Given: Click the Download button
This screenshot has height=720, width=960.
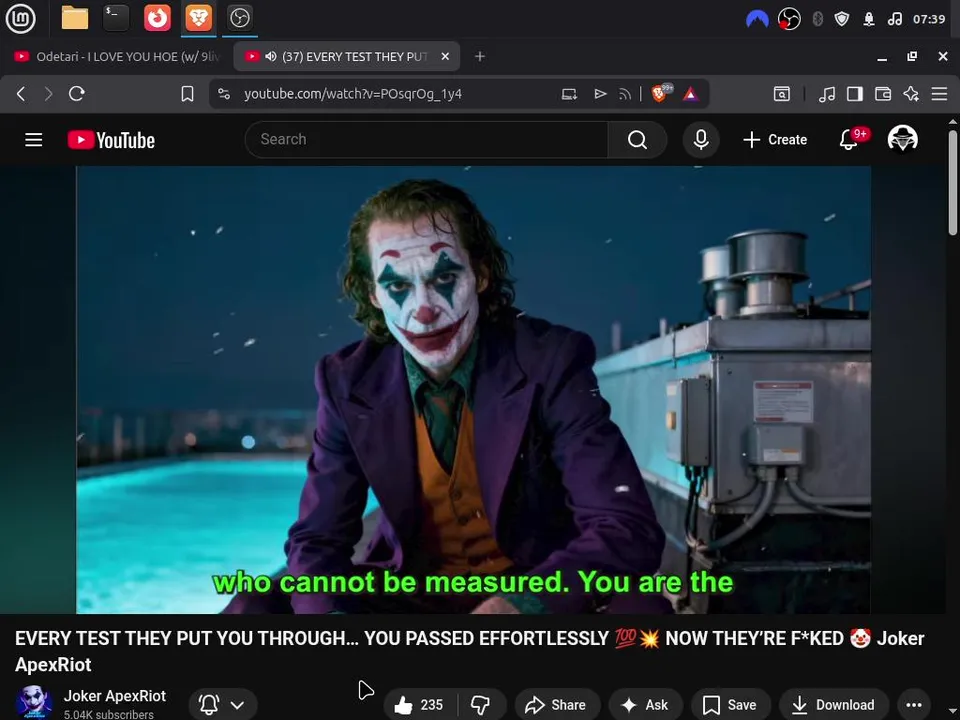Looking at the screenshot, I should coord(833,705).
